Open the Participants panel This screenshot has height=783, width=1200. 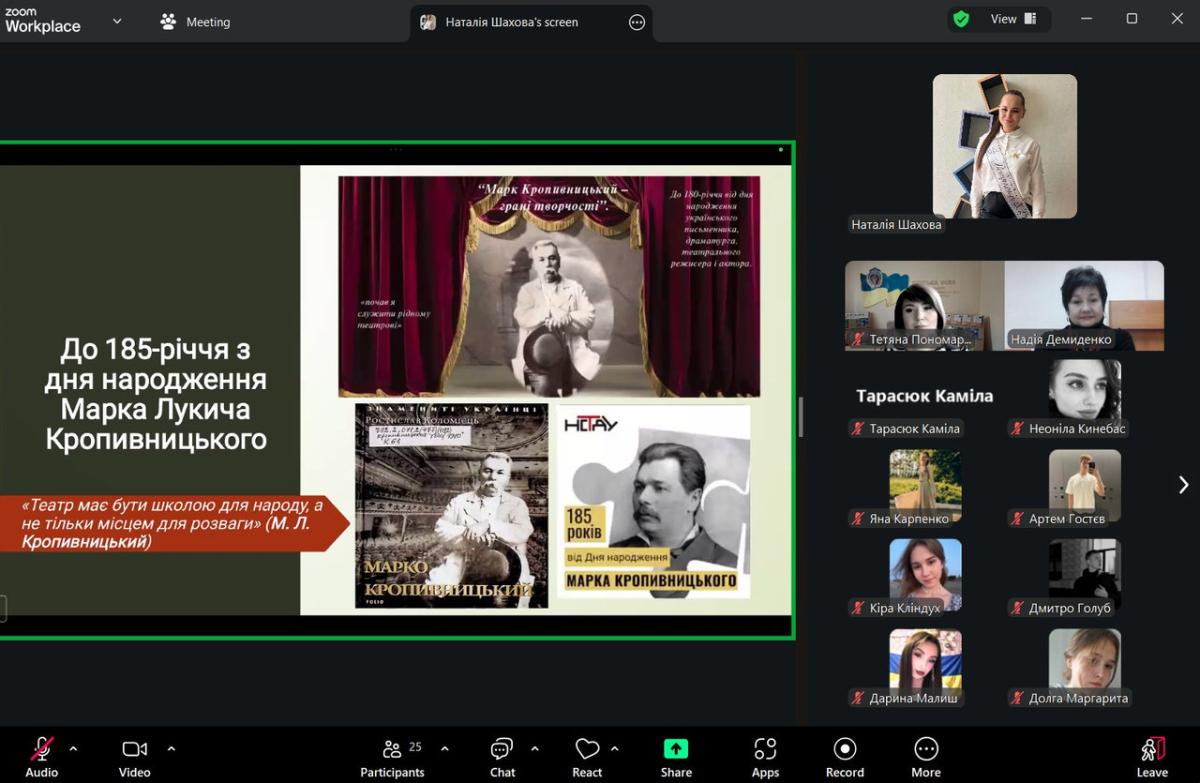point(392,757)
